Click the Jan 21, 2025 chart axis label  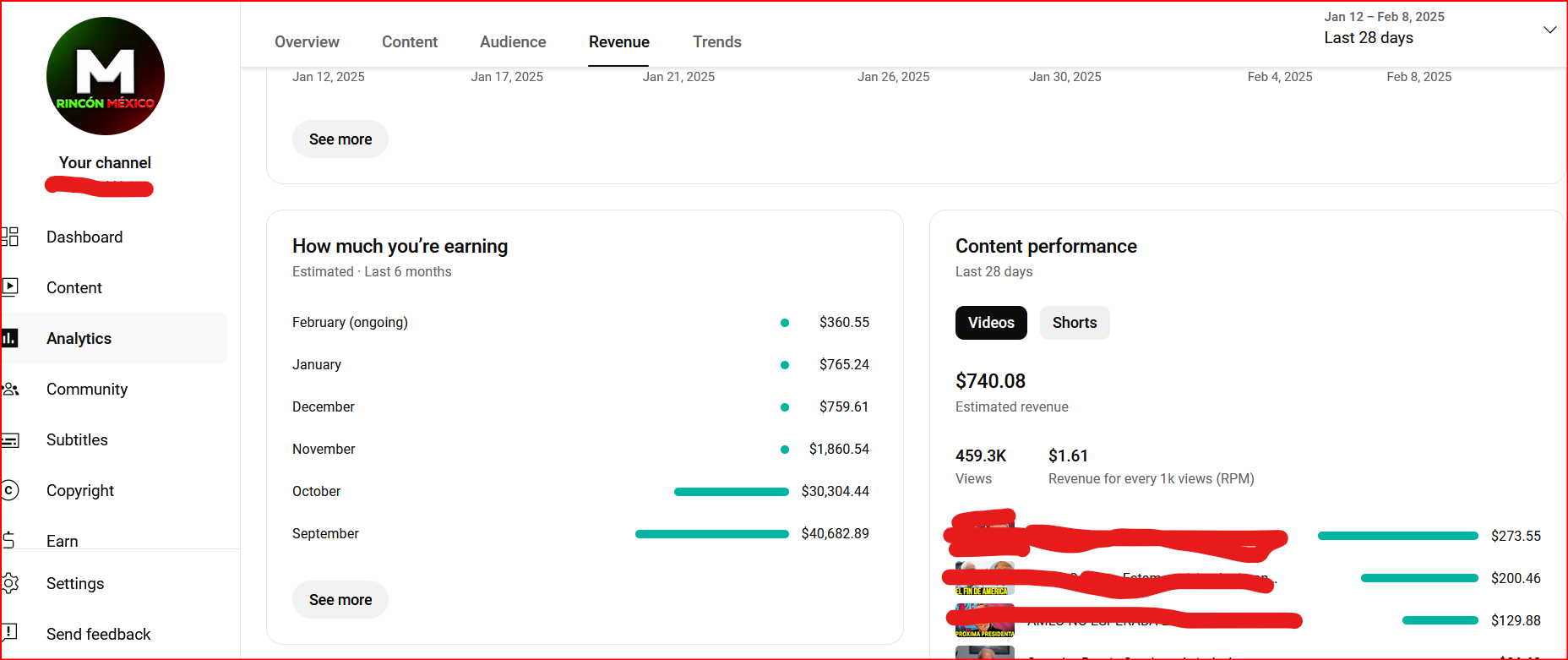678,77
